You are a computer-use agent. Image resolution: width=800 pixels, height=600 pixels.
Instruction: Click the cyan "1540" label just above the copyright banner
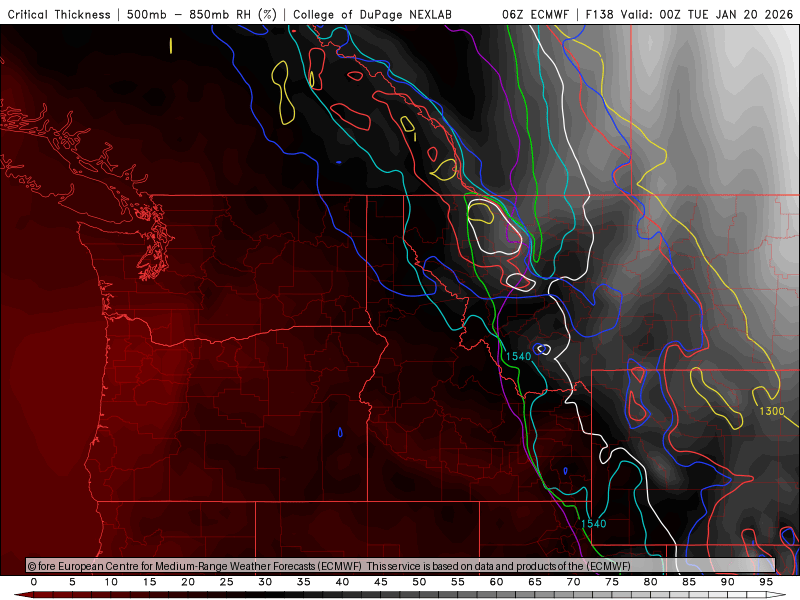point(593,523)
